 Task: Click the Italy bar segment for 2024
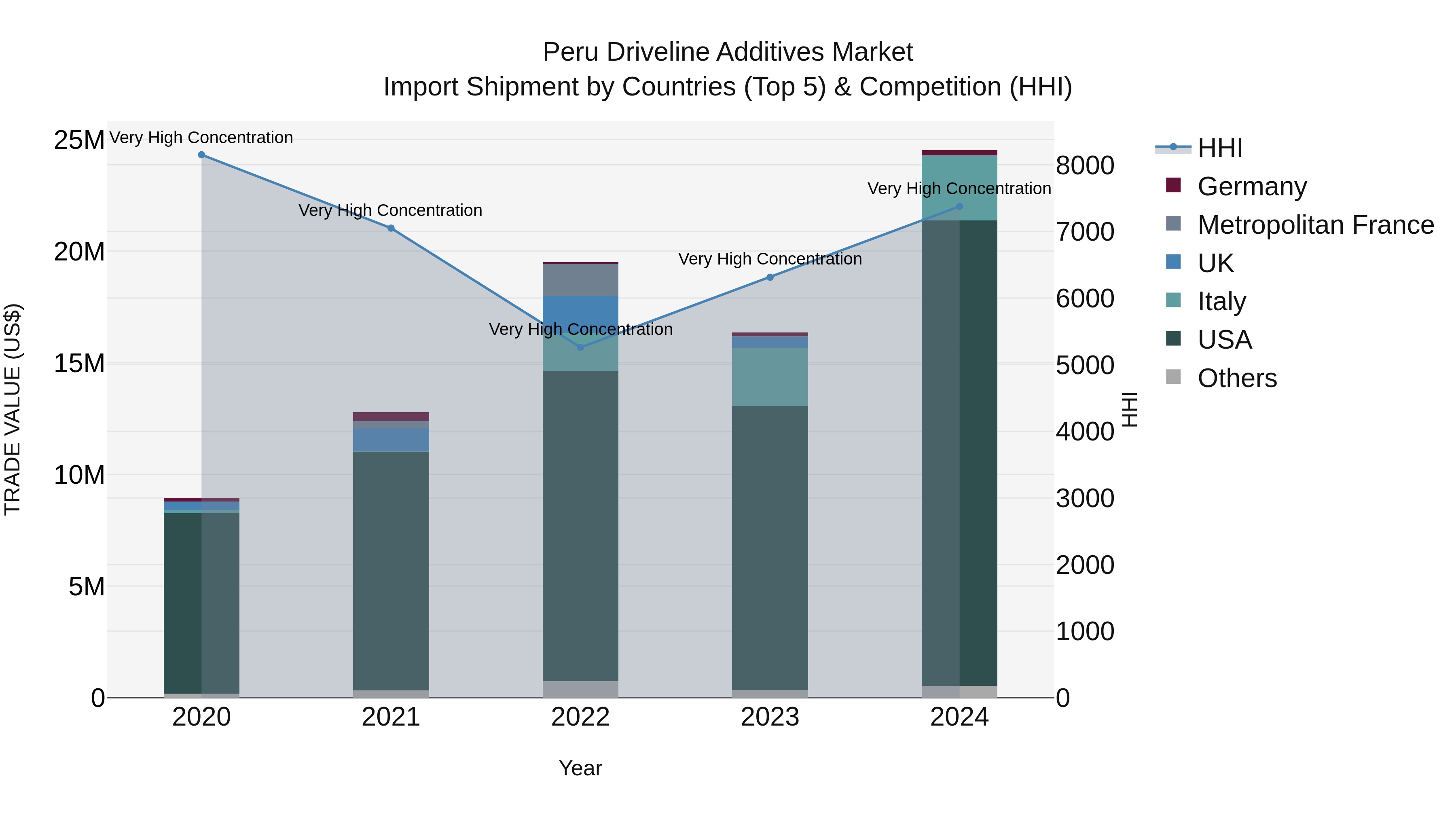[959, 188]
